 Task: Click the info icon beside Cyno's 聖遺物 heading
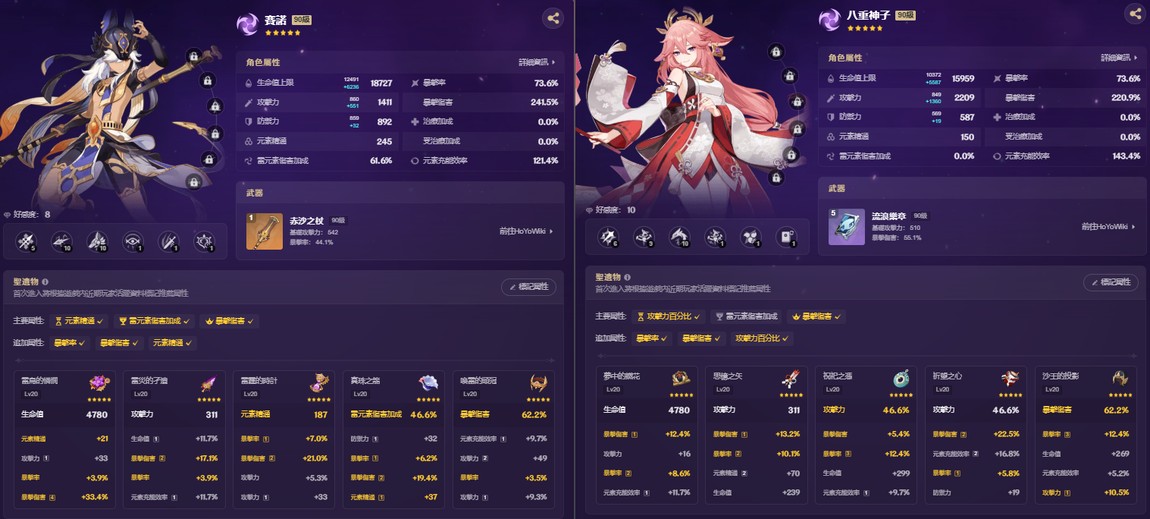[x=45, y=281]
